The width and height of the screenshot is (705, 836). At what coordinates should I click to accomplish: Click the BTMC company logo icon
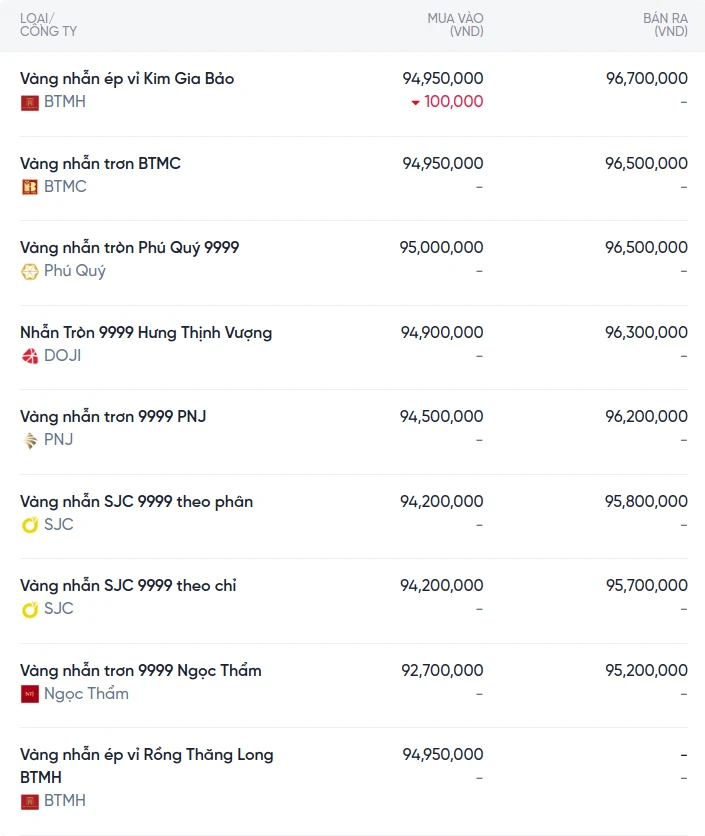point(30,187)
